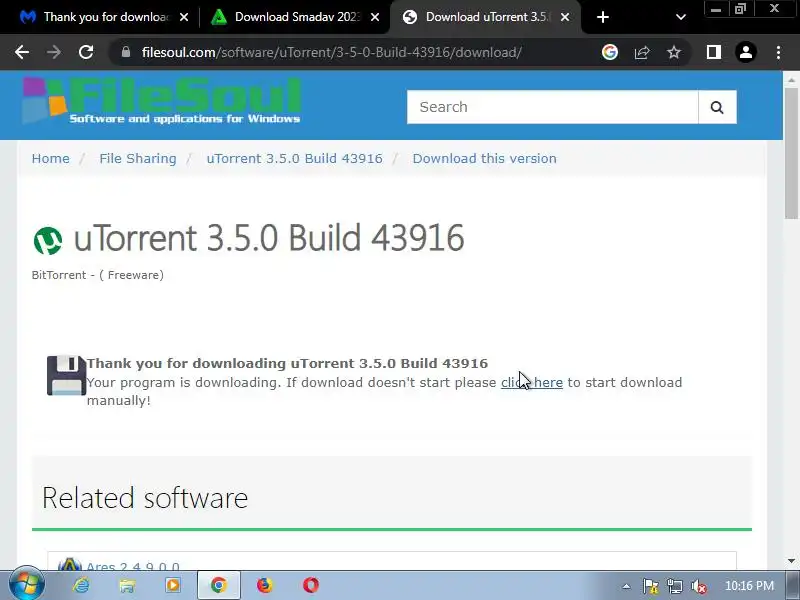Screen dimensions: 800x600
Task: Click the magnifier search button
Action: [x=717, y=107]
